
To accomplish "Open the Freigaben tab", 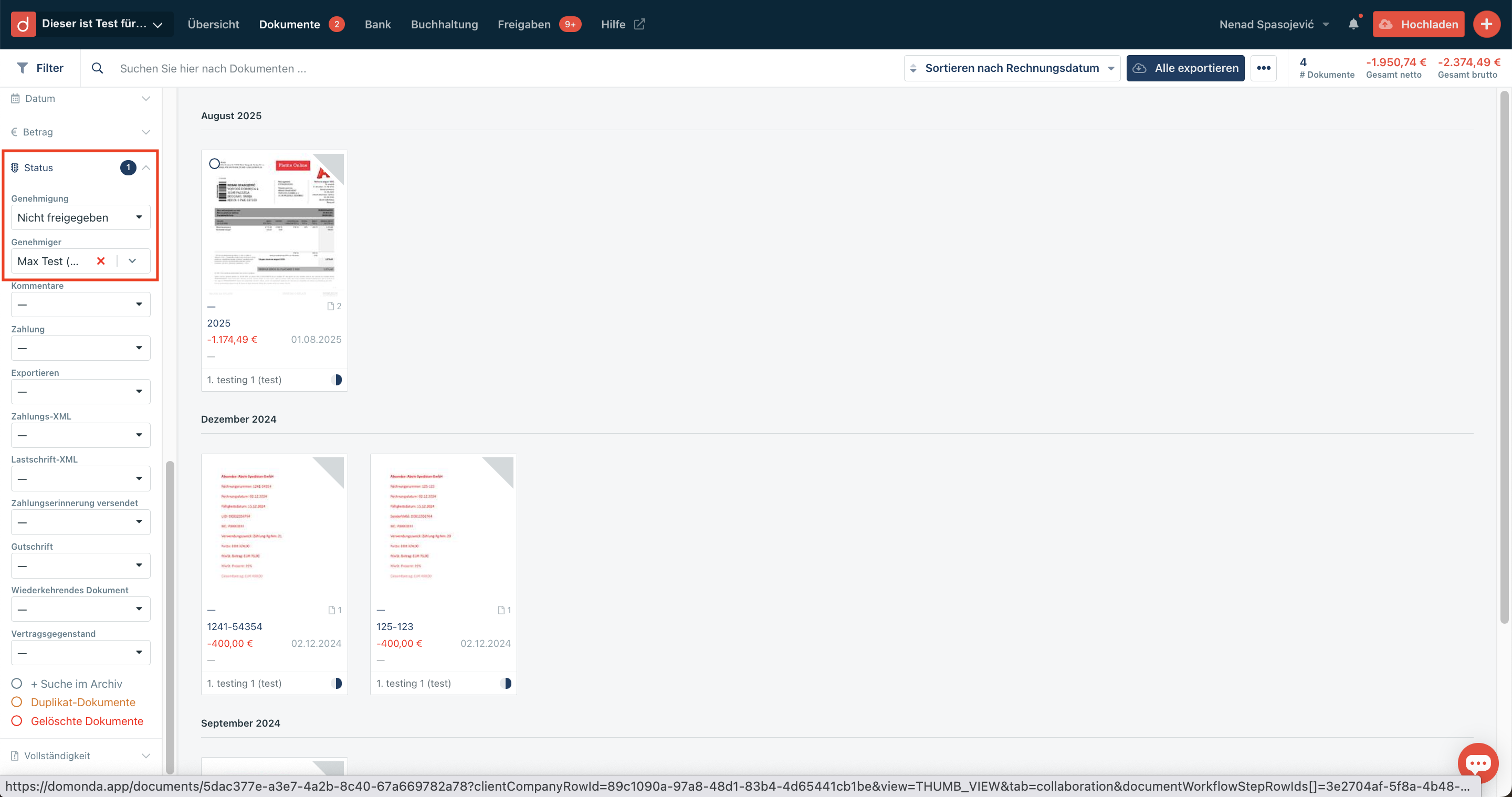I will [523, 24].
